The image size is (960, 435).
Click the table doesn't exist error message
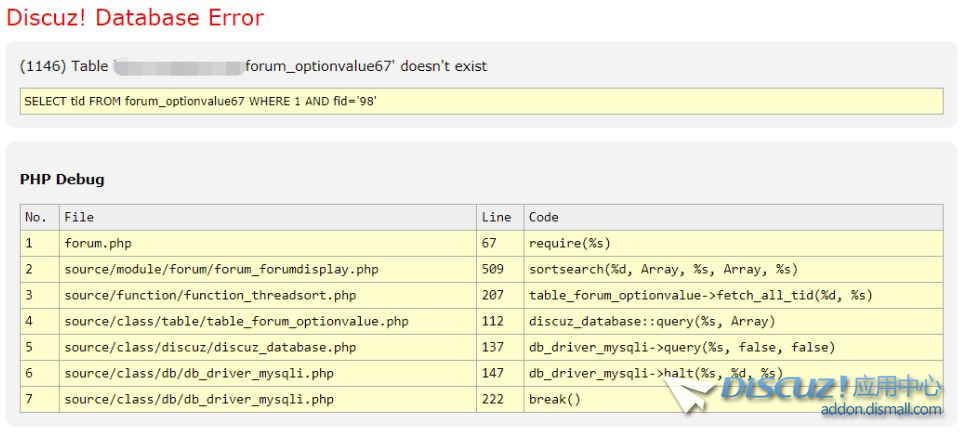(253, 66)
